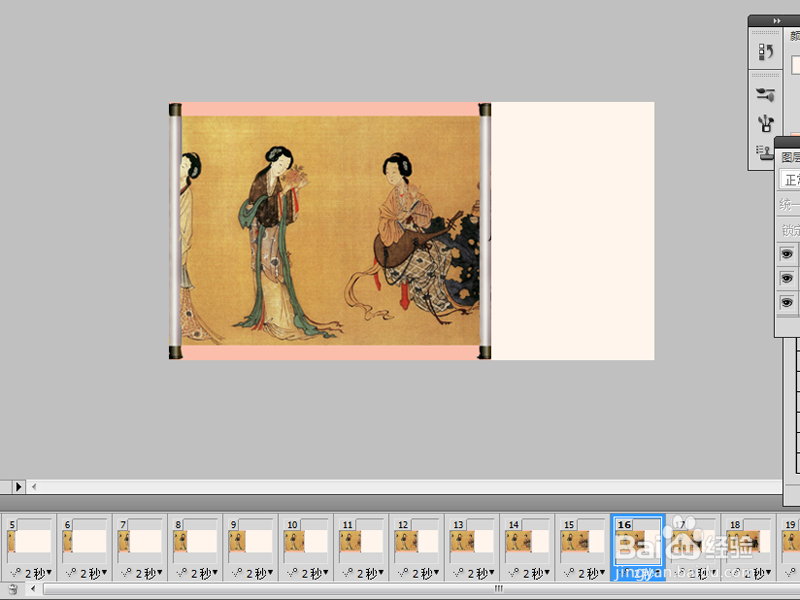Select the highlighted frame 16 thumbnail
Viewport: 800px width, 600px height.
tap(638, 540)
